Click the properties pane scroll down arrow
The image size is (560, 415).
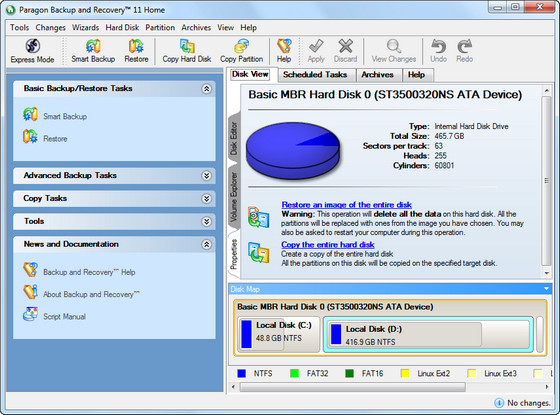click(546, 273)
